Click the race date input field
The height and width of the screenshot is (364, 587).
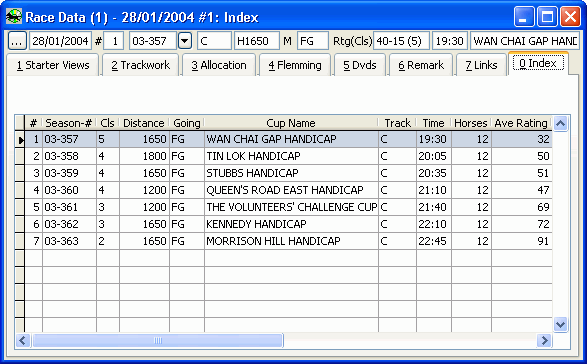pyautogui.click(x=60, y=41)
